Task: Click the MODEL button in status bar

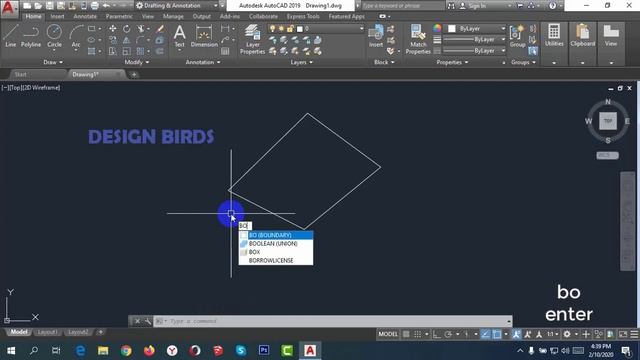Action: pos(388,334)
